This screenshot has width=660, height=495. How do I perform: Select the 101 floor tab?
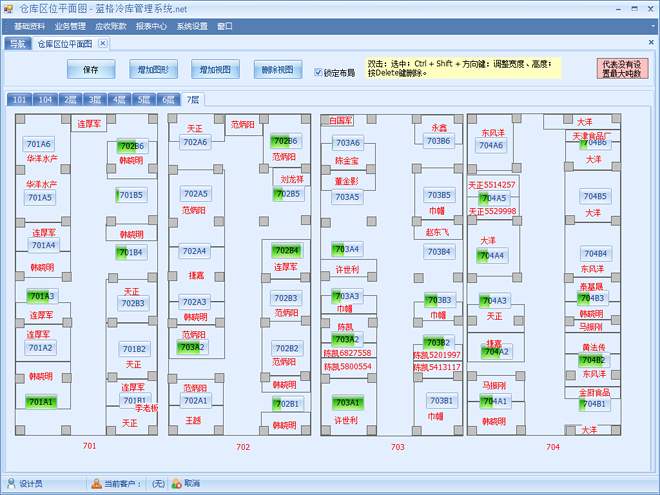[x=19, y=100]
